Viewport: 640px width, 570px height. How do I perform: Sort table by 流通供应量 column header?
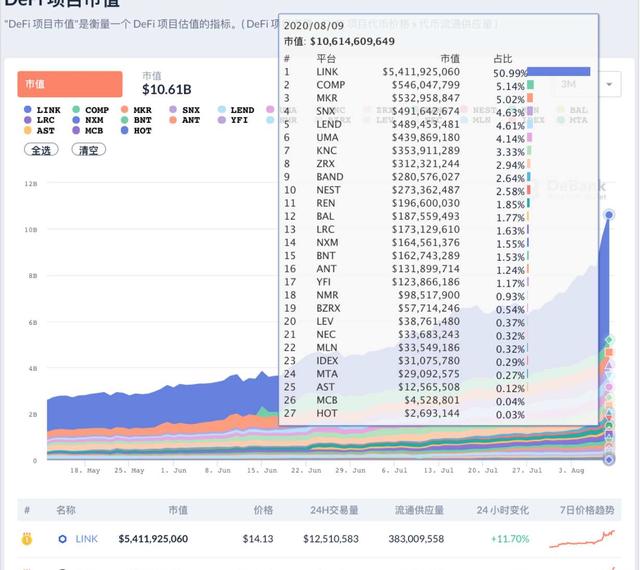point(419,510)
